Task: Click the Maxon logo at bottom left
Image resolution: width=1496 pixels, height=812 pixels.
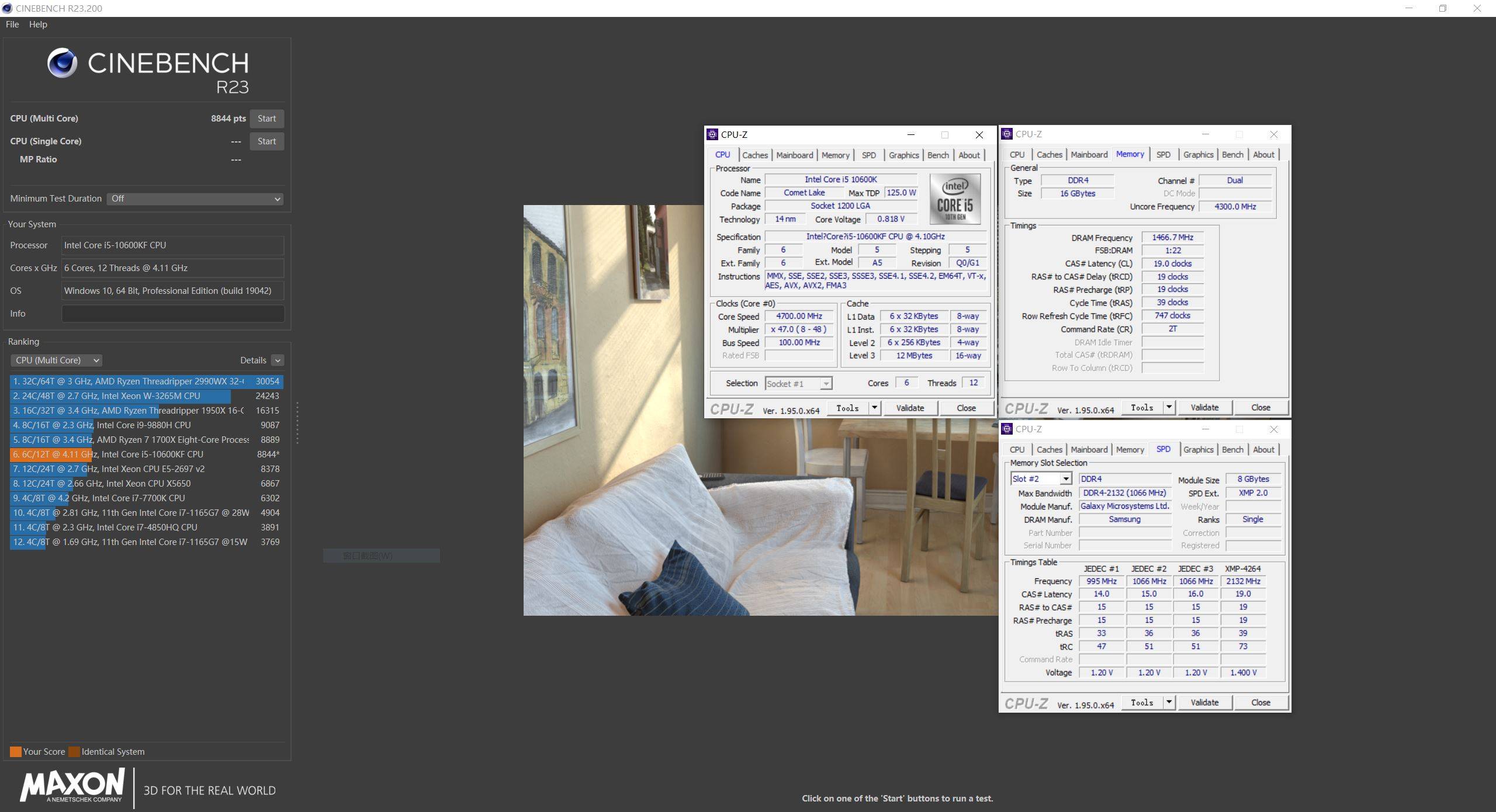Action: tap(72, 786)
